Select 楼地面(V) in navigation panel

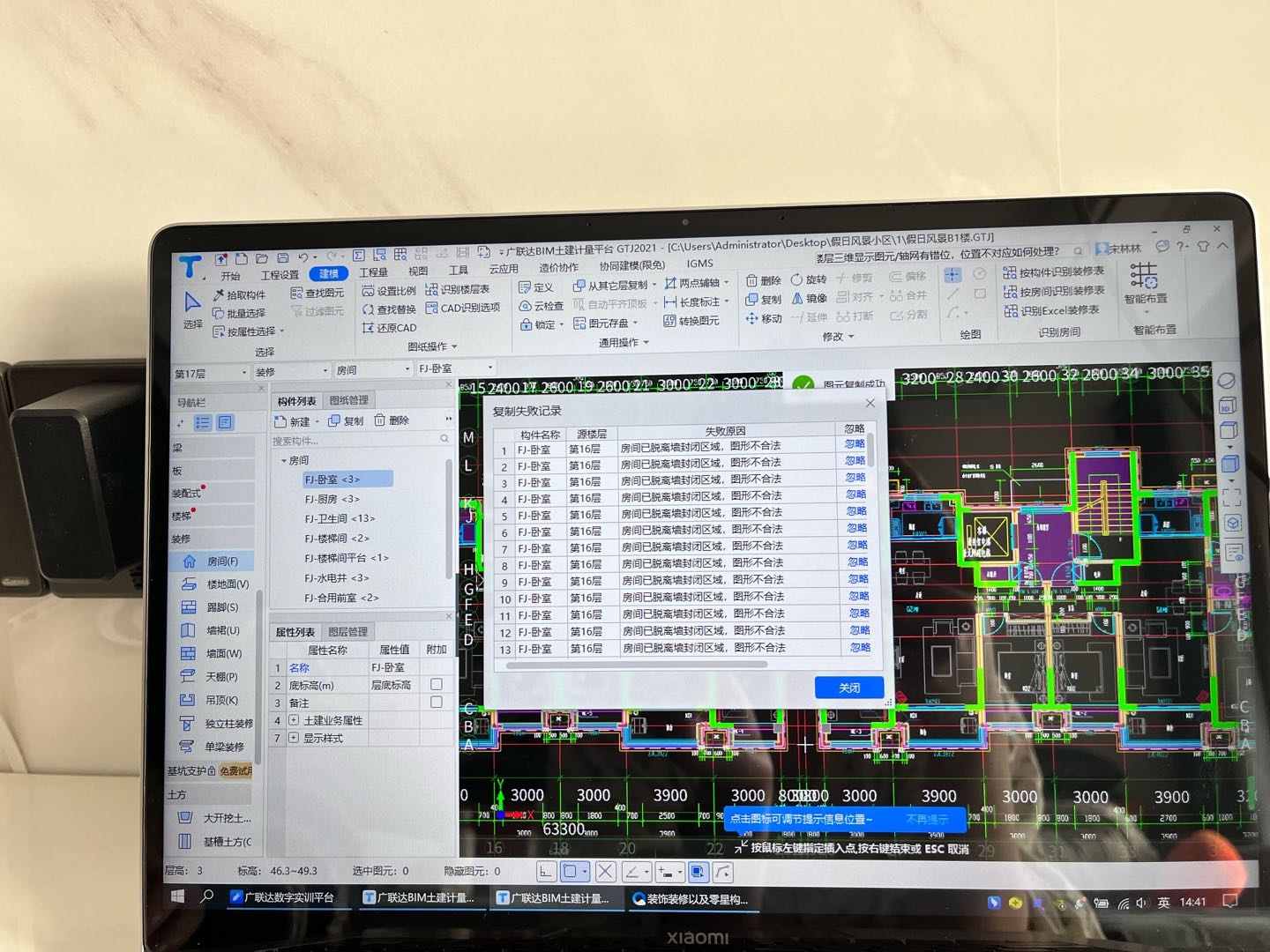(x=216, y=584)
